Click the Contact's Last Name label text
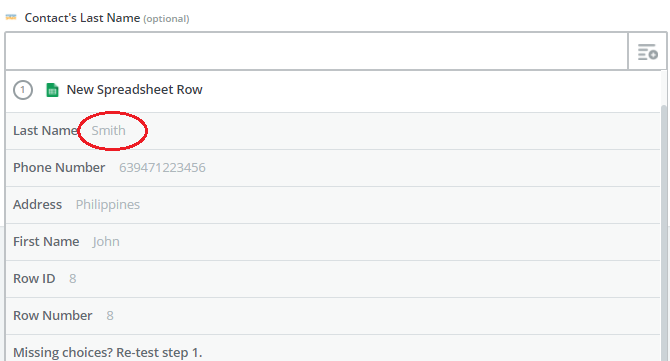 [82, 18]
